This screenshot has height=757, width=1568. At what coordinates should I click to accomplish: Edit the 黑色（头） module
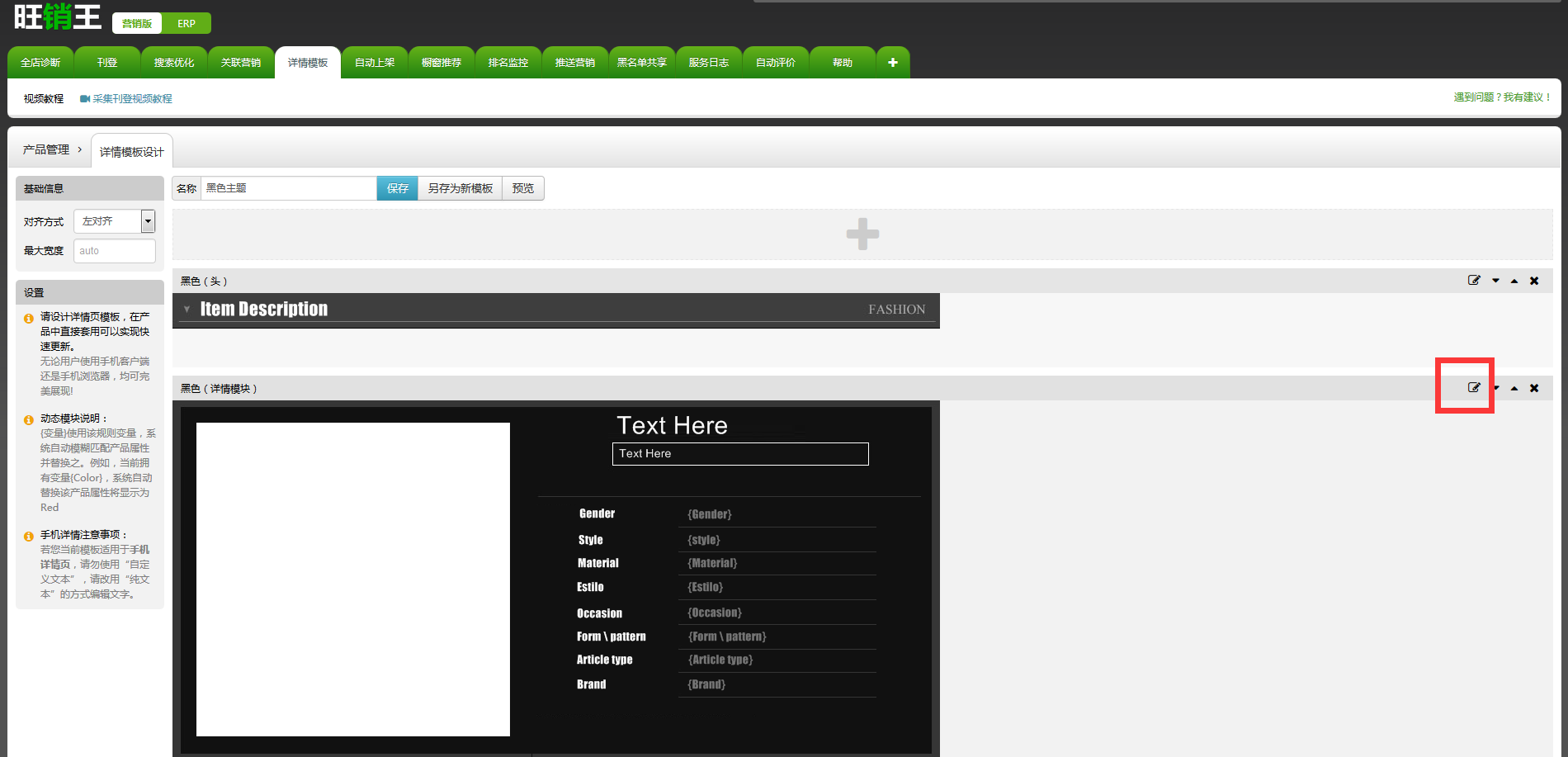pyautogui.click(x=1474, y=281)
